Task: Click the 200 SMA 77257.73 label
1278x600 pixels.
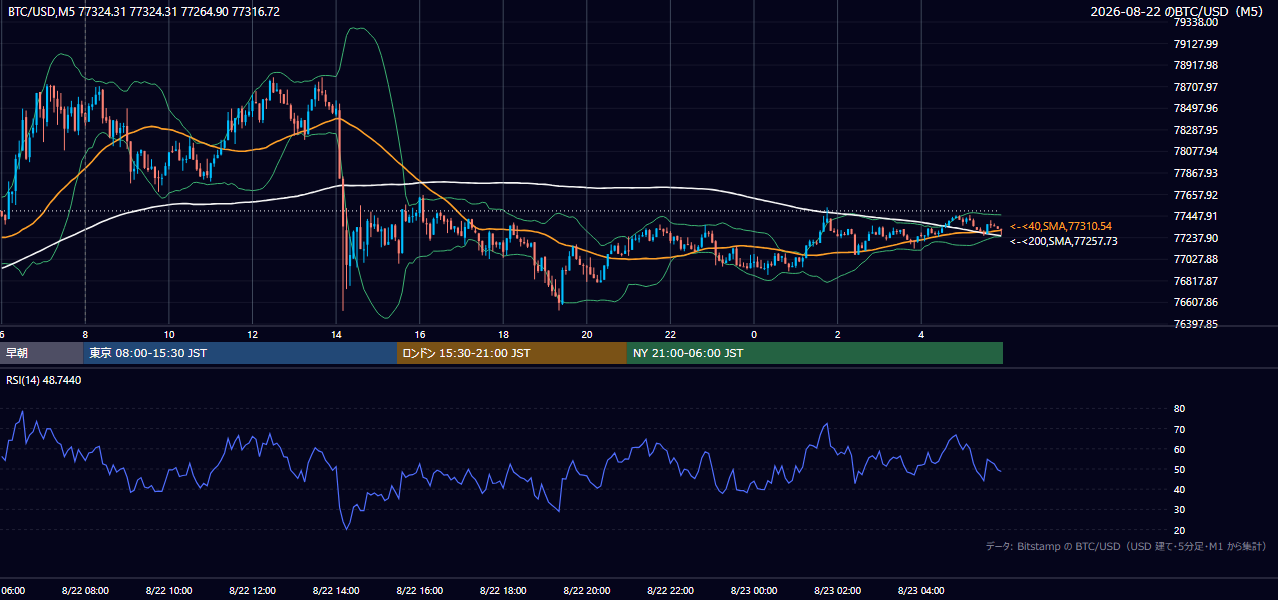Action: click(x=1064, y=242)
